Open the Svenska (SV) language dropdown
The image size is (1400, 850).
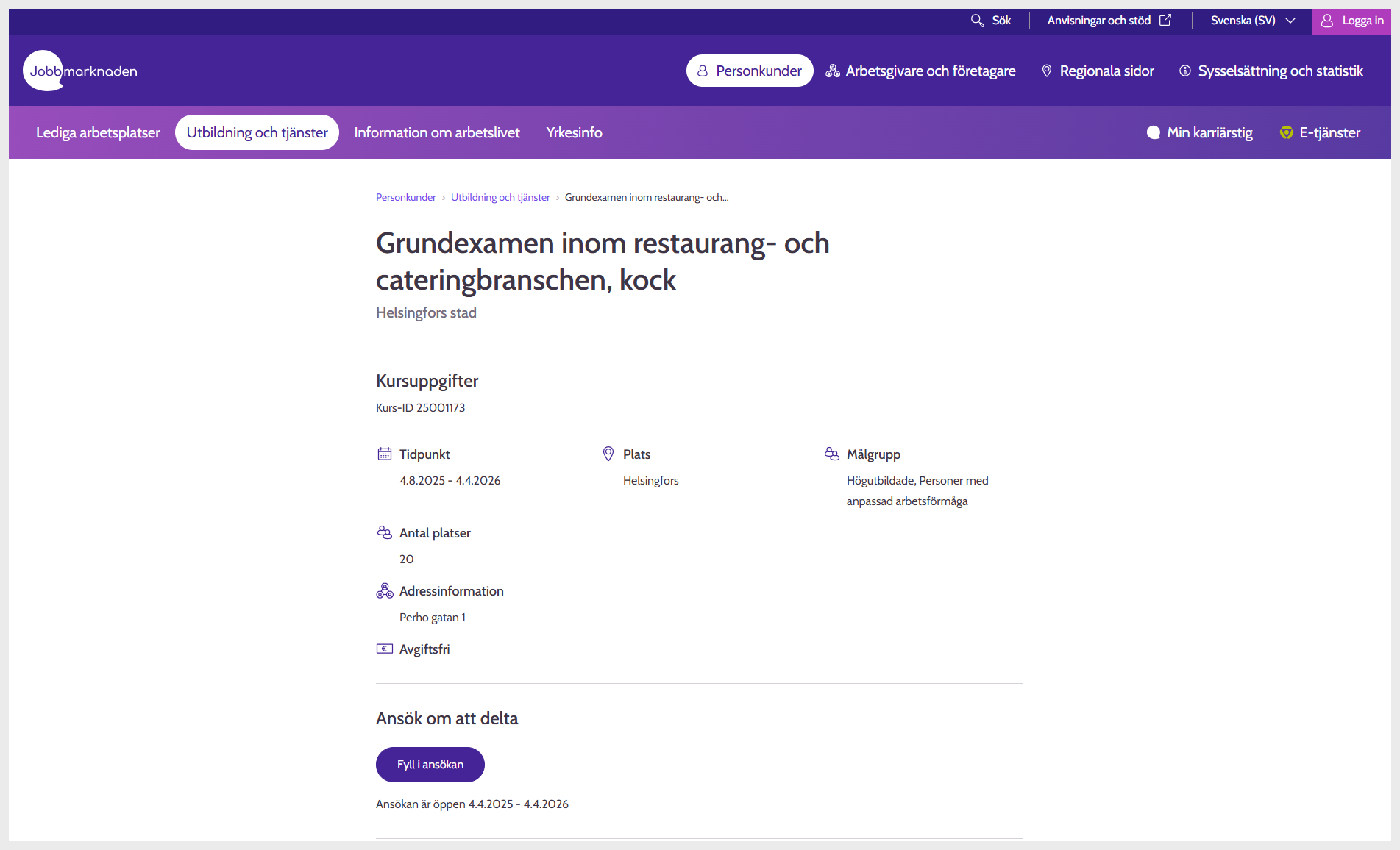[x=1252, y=21]
